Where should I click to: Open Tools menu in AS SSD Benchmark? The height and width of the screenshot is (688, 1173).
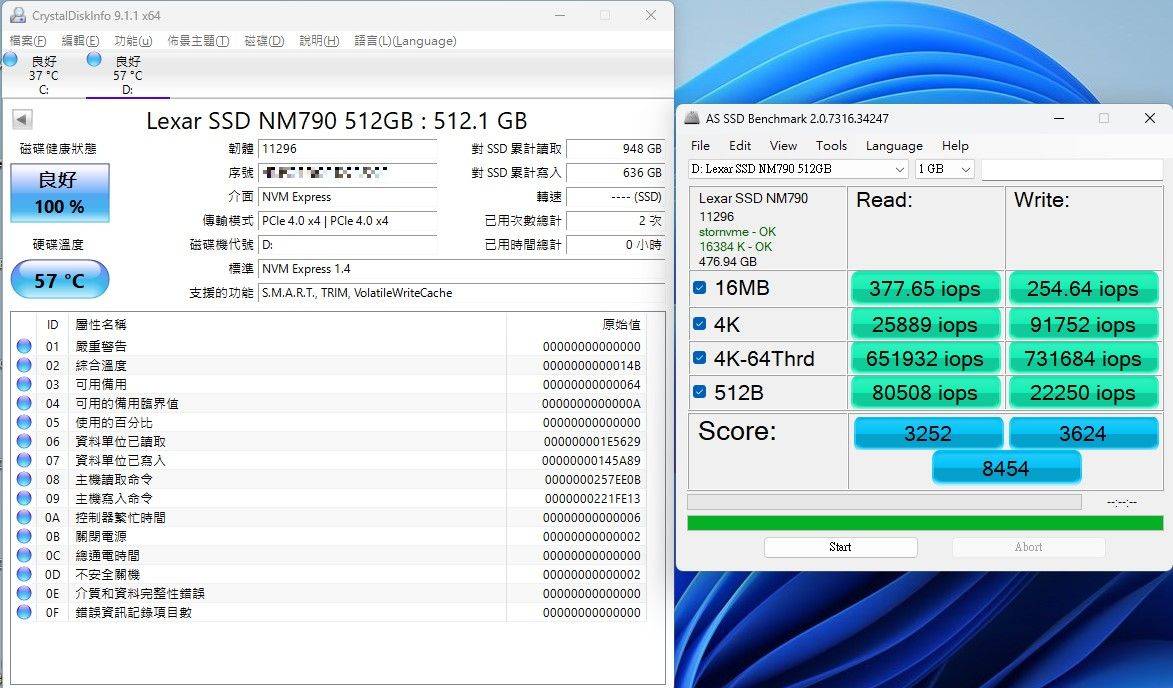coord(831,145)
